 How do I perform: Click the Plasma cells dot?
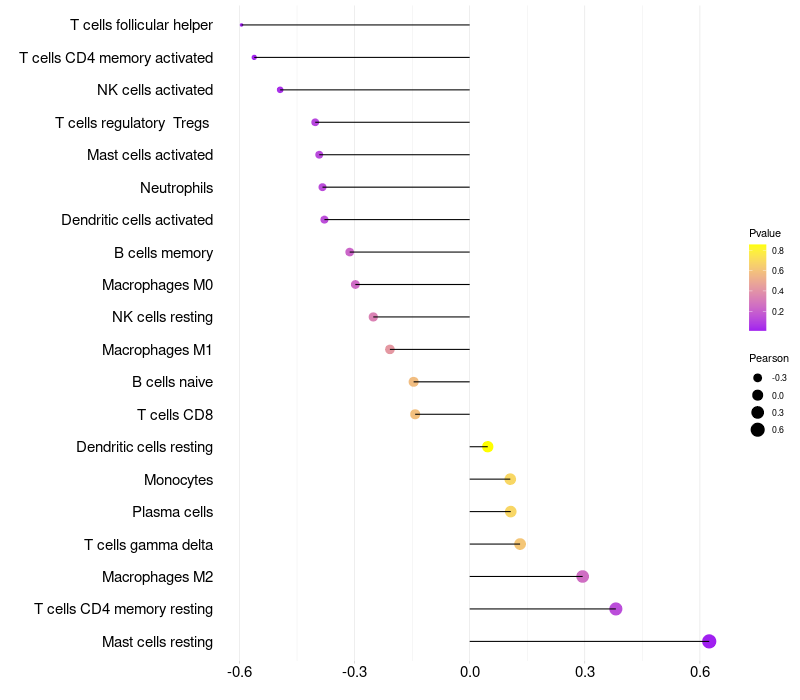point(510,511)
